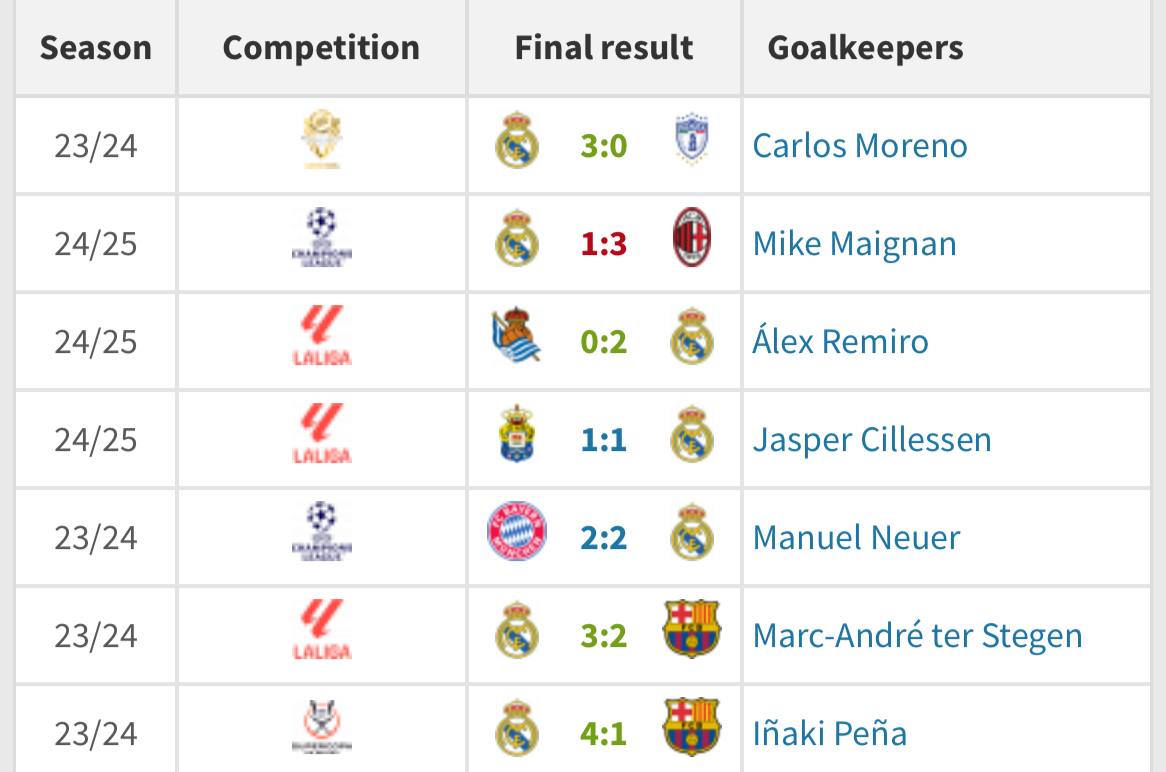Click Barcelona crest in the 3:2 row
1166x772 pixels.
[x=692, y=629]
